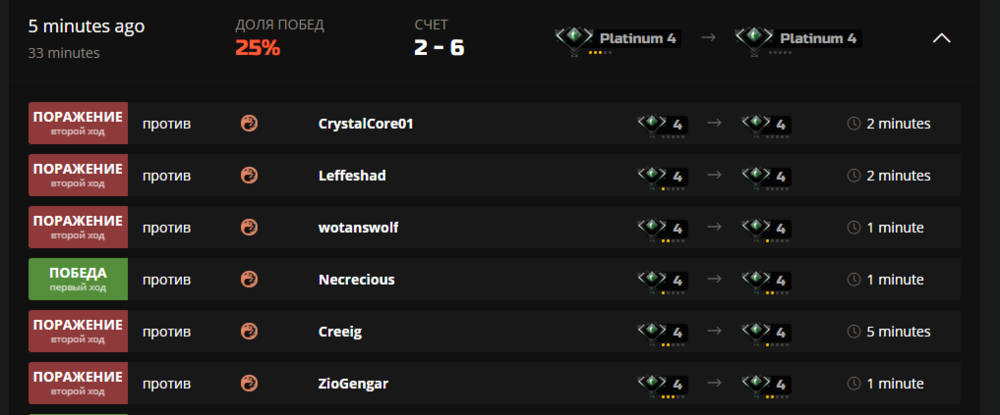Click the green ПОБЕДА result badge
Image resolution: width=1000 pixels, height=415 pixels.
pyautogui.click(x=78, y=279)
